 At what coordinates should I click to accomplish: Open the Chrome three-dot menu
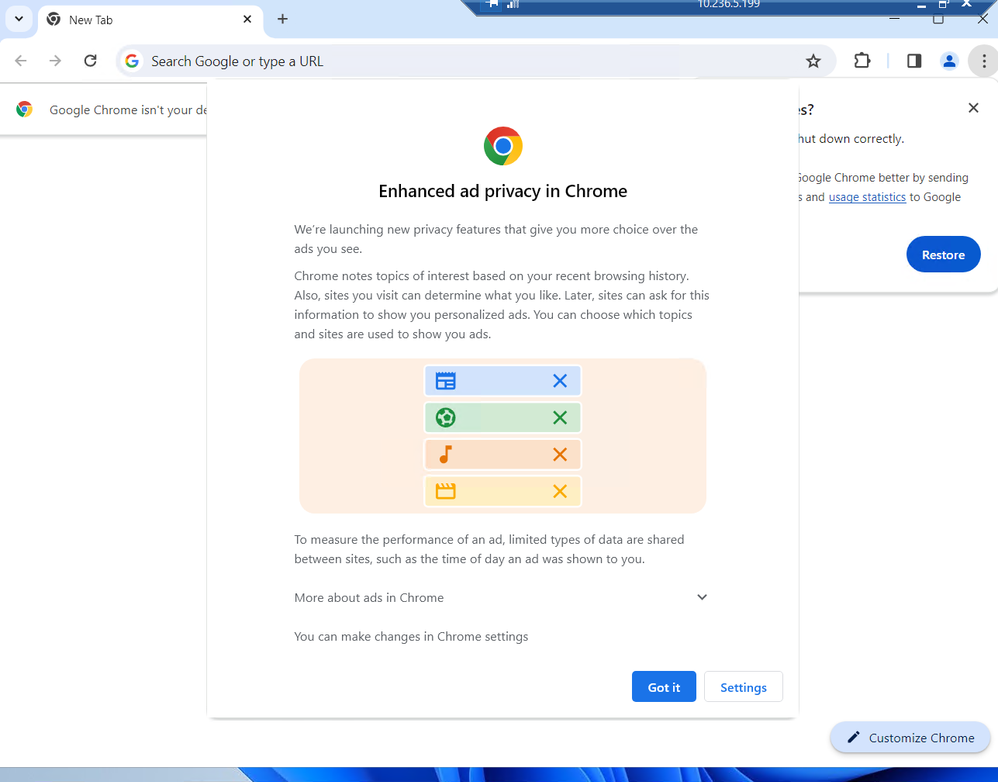(x=983, y=61)
